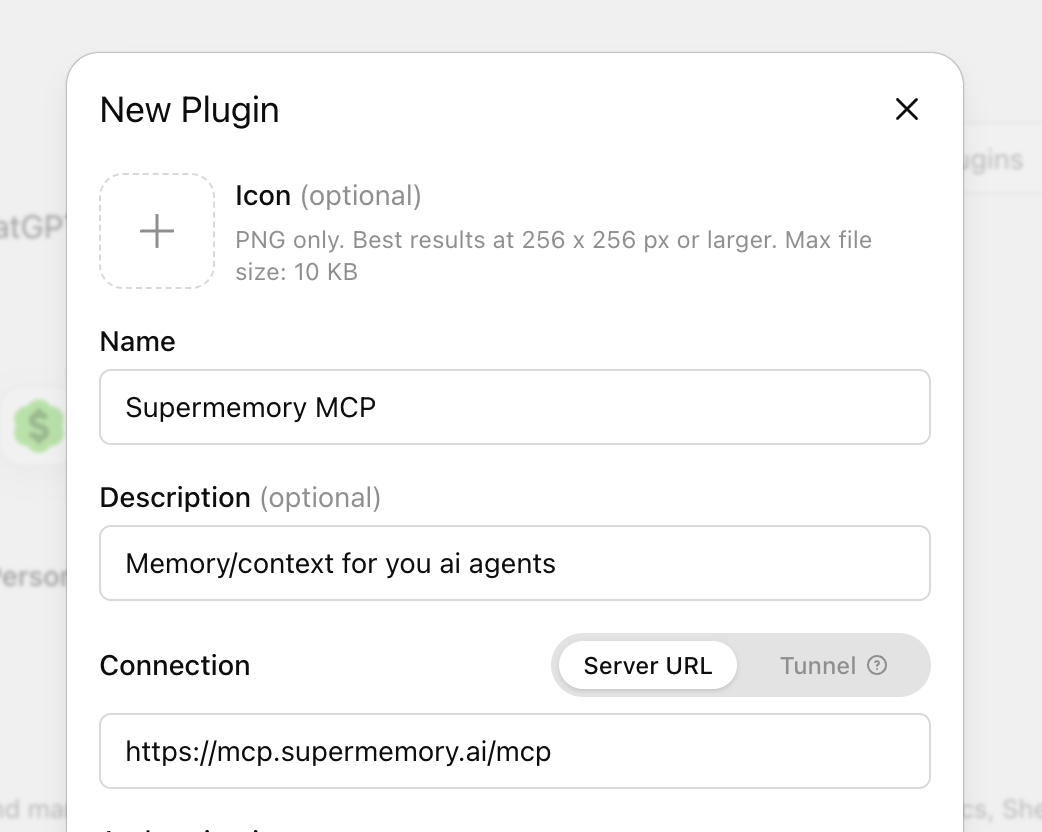Edit the server URL input field
Viewport: 1042px width, 832px height.
[515, 752]
